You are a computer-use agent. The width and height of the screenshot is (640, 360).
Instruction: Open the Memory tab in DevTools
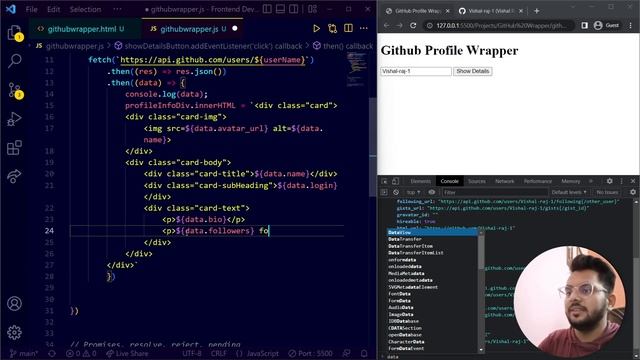[571, 181]
